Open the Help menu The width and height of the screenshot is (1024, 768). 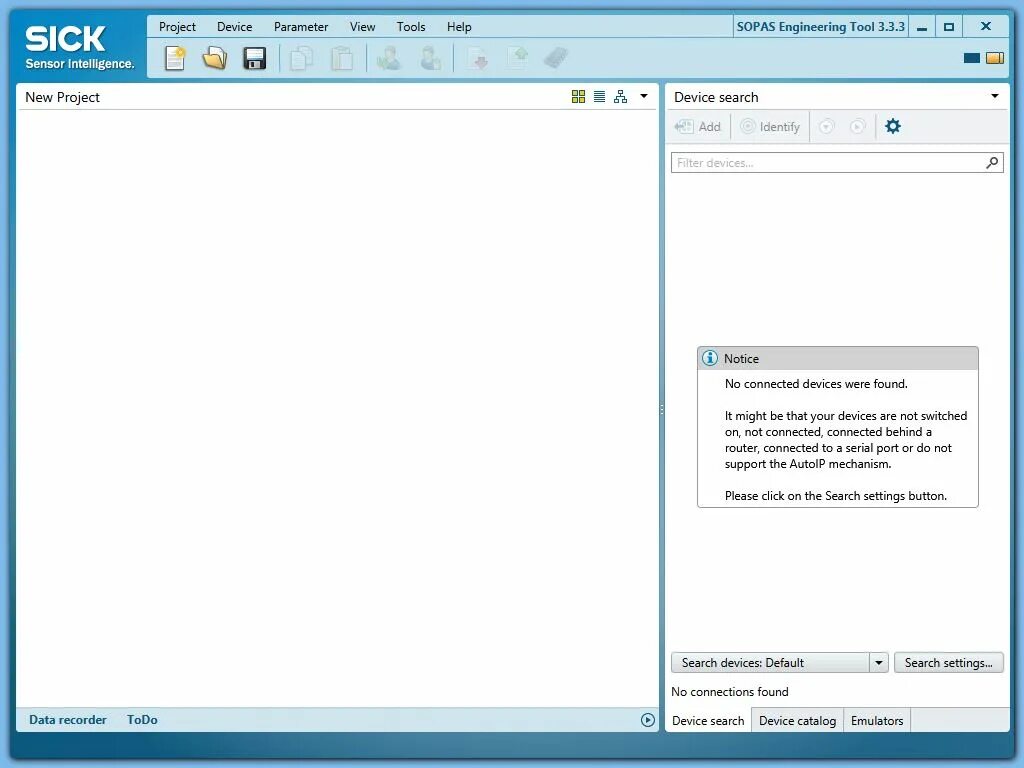coord(459,27)
